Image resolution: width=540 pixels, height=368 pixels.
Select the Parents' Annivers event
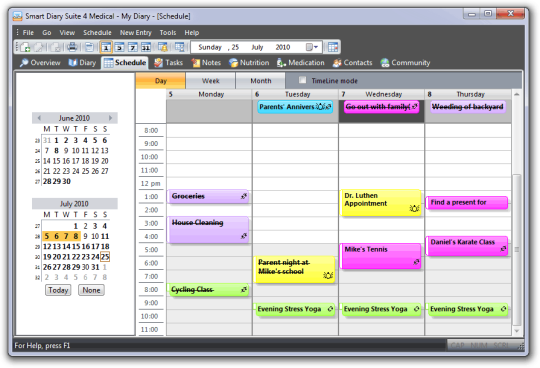point(295,107)
